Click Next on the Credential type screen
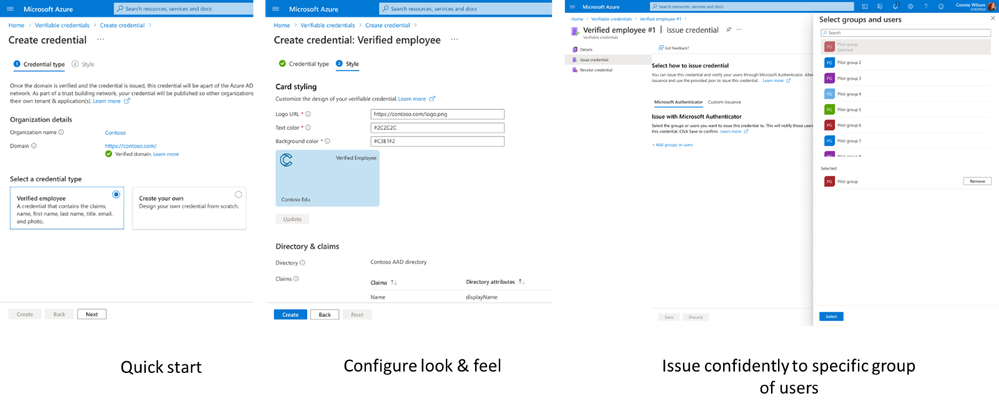 tap(92, 315)
